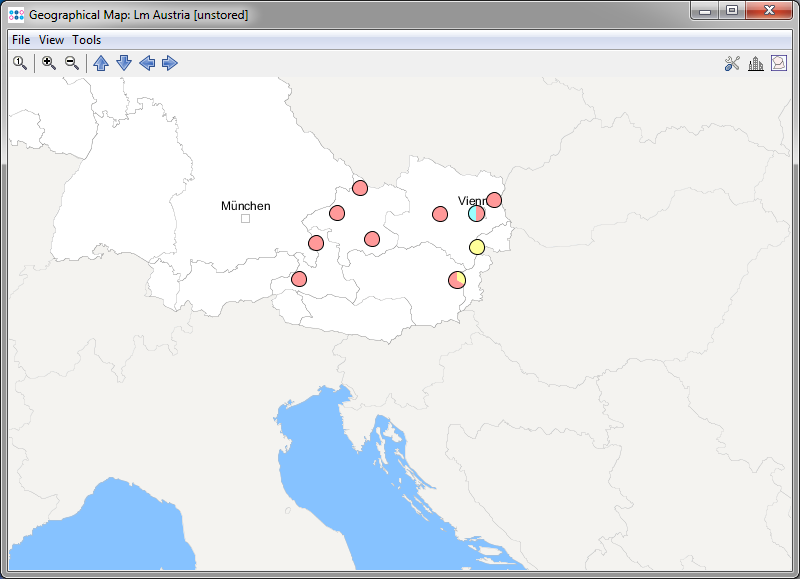Viewport: 800px width, 579px height.
Task: Reset map zoom to default
Action: 19,63
